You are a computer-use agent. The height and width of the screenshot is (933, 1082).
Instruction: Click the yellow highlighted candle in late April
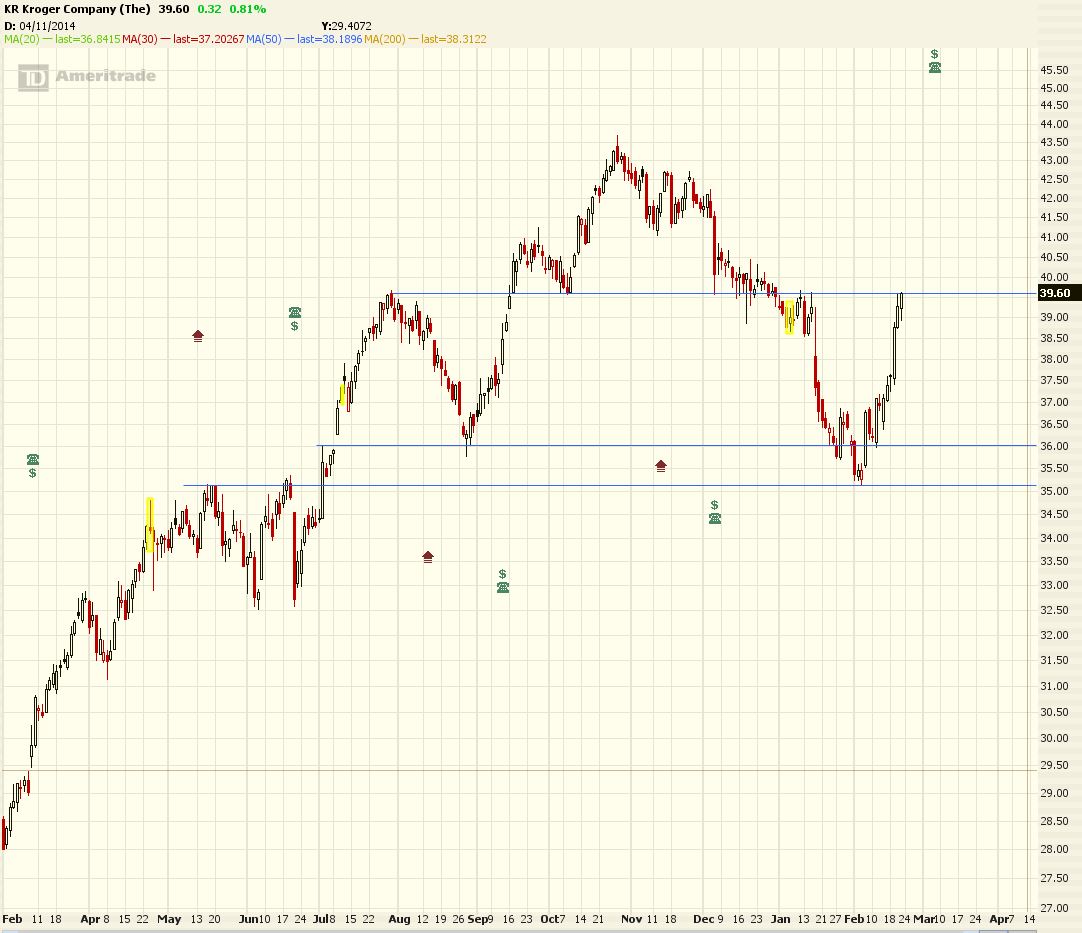click(150, 524)
